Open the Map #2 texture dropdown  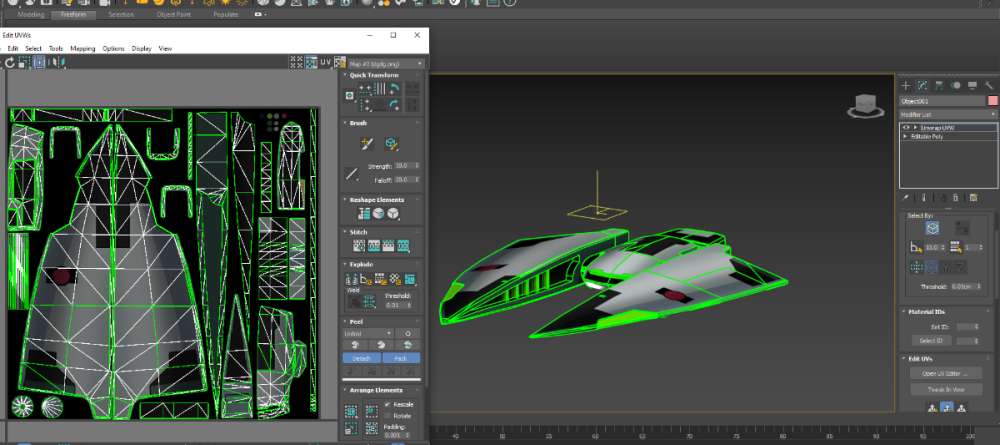coord(384,62)
